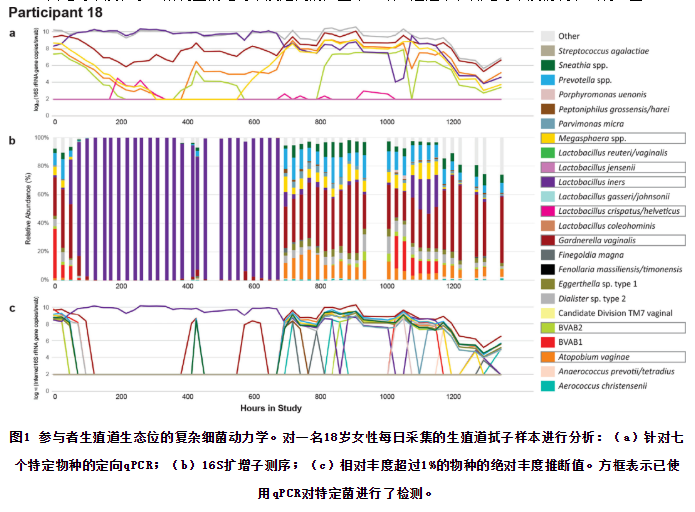Select the brown Peptoniphilus grossensis/harei swatch
The width and height of the screenshot is (695, 512).
point(548,109)
